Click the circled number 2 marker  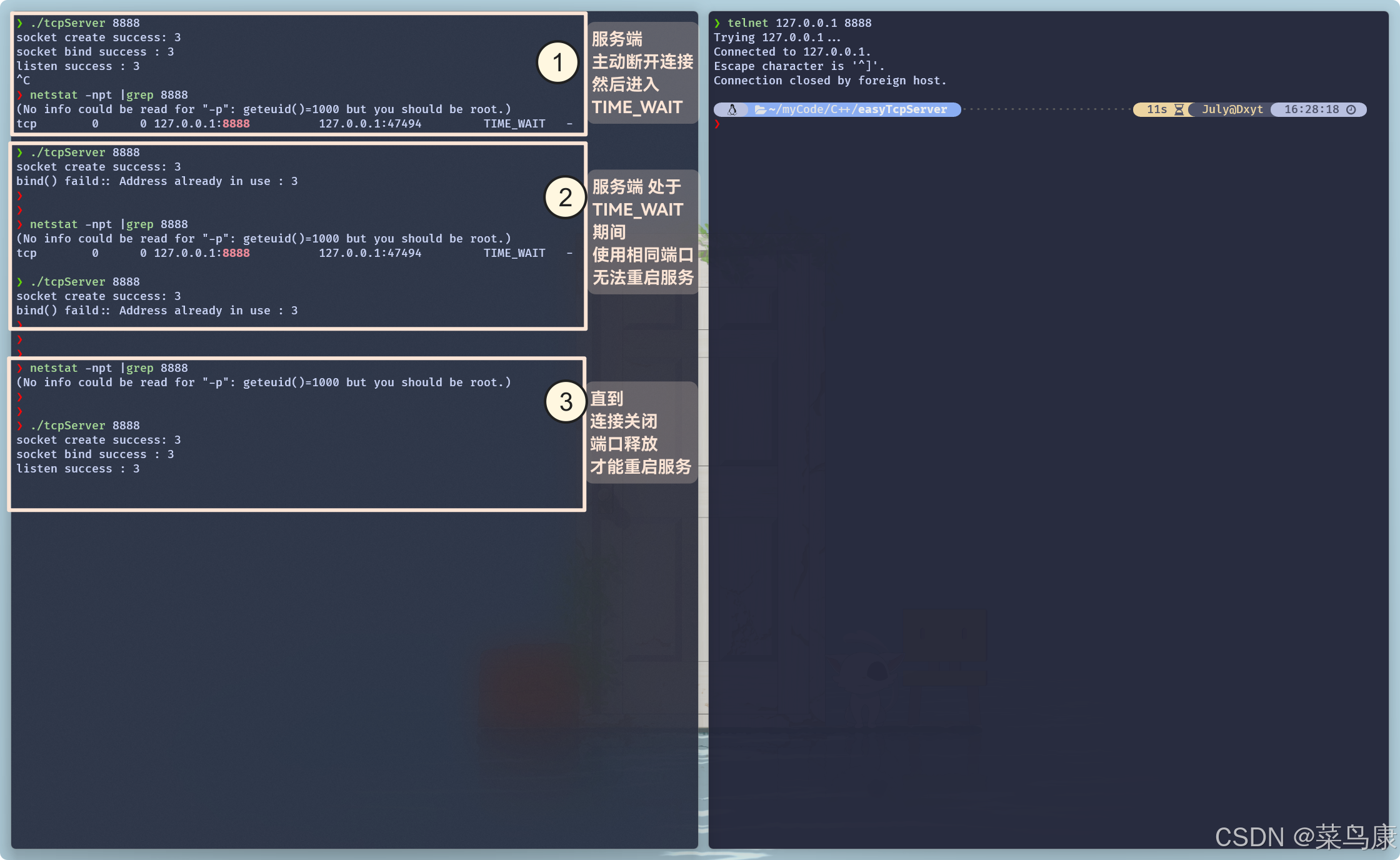coord(565,197)
